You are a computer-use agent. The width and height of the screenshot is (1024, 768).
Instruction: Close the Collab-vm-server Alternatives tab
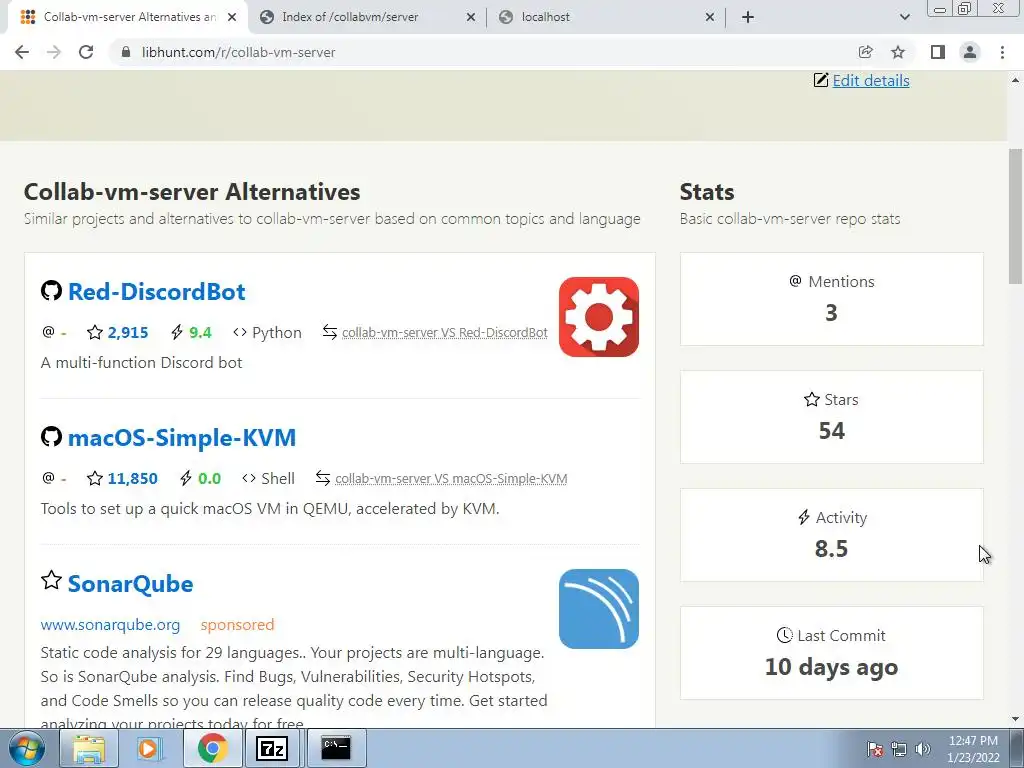[232, 17]
